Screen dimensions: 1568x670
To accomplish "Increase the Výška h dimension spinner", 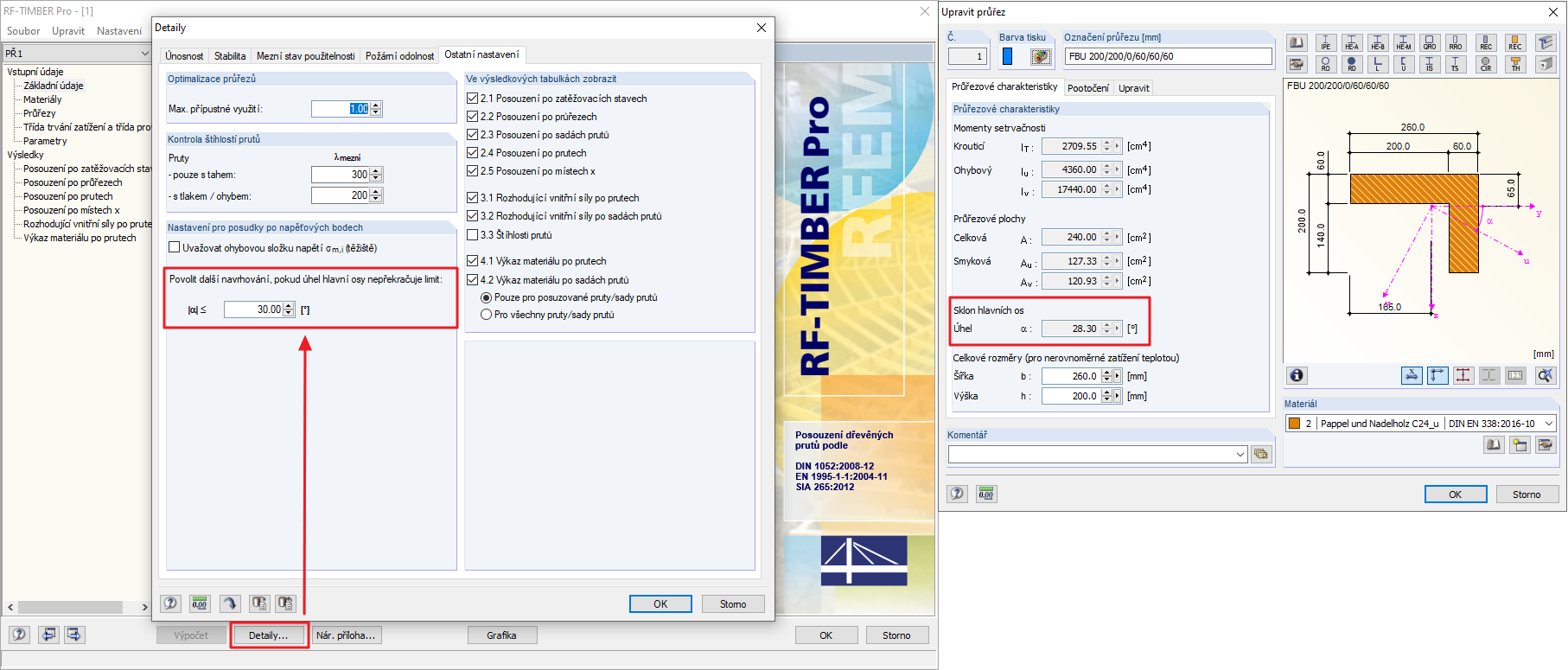I will [x=1106, y=392].
